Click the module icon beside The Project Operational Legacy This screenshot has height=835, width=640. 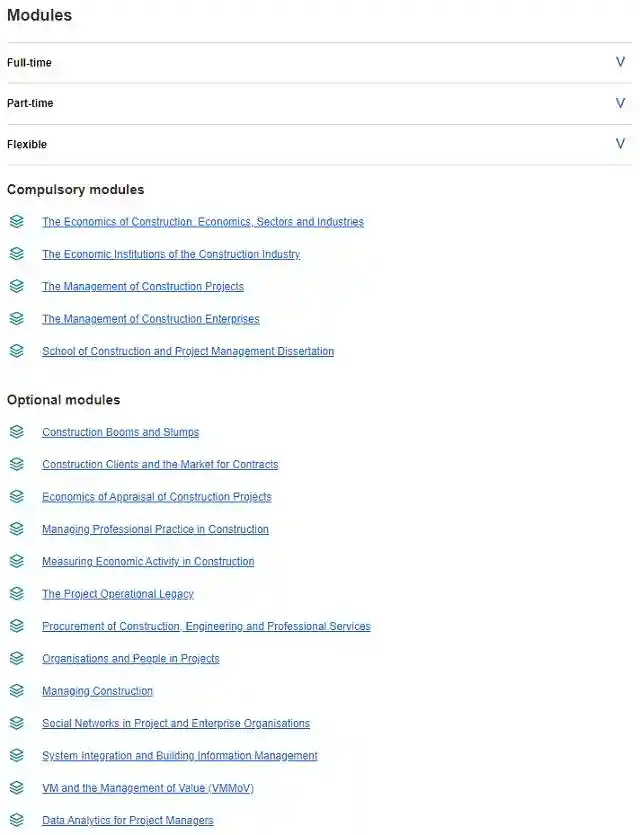[16, 594]
